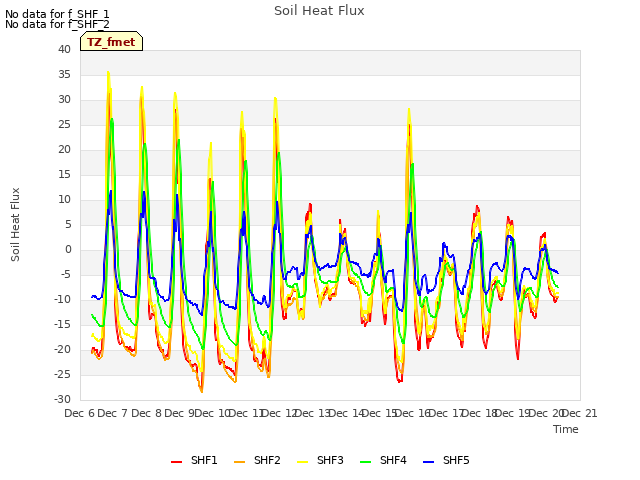Click the 25 y-axis tick label
This screenshot has height=480, width=640.
pyautogui.click(x=64, y=124)
